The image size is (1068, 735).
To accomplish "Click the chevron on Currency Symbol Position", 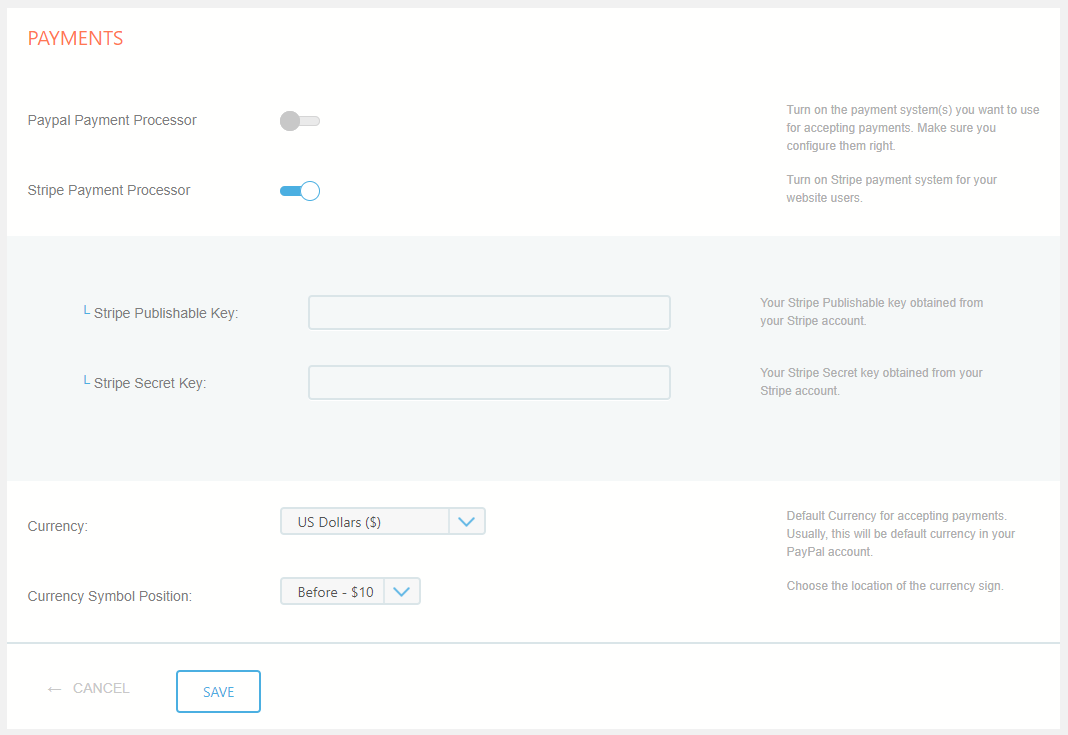I will 402,591.
